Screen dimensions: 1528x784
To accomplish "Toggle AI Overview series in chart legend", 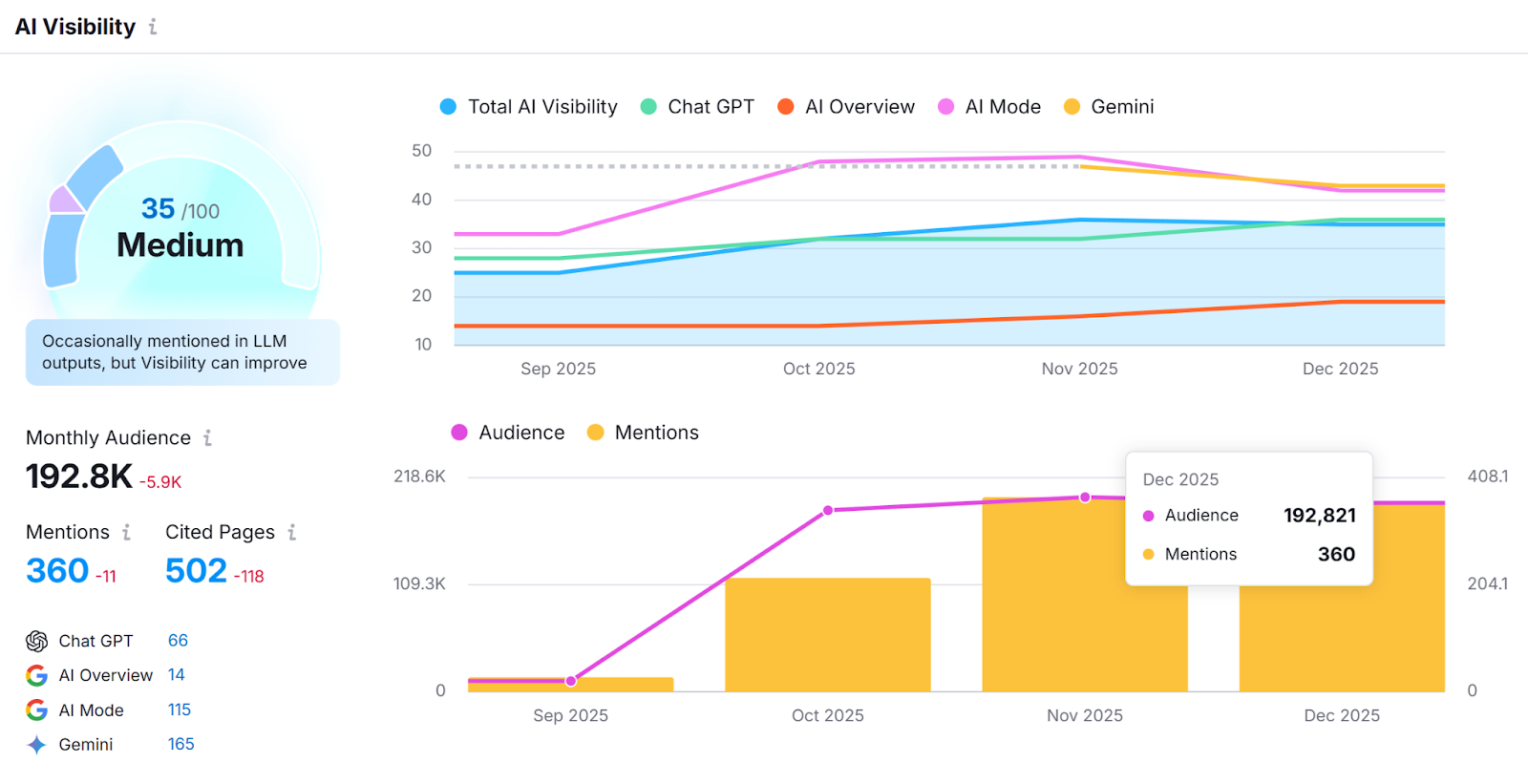I will tap(846, 107).
